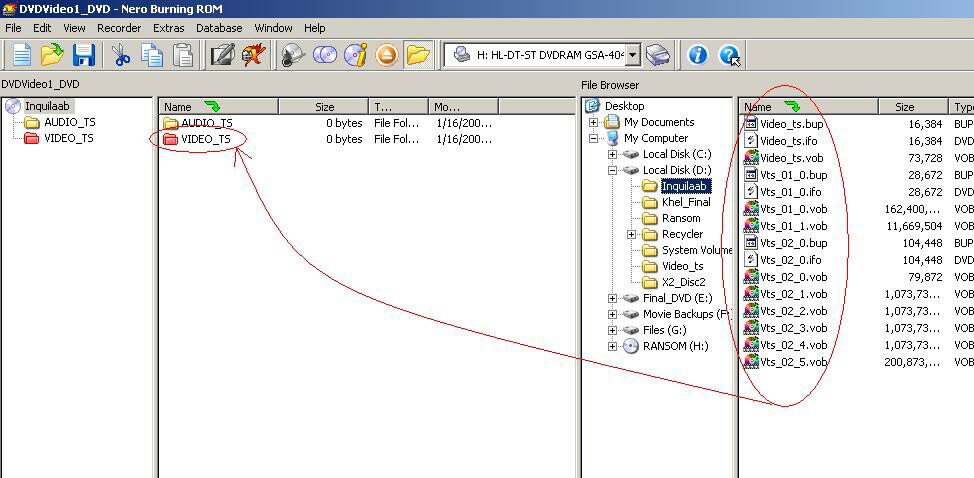Image resolution: width=974 pixels, height=478 pixels.
Task: Select Desktop in file browser tree
Action: pos(625,106)
